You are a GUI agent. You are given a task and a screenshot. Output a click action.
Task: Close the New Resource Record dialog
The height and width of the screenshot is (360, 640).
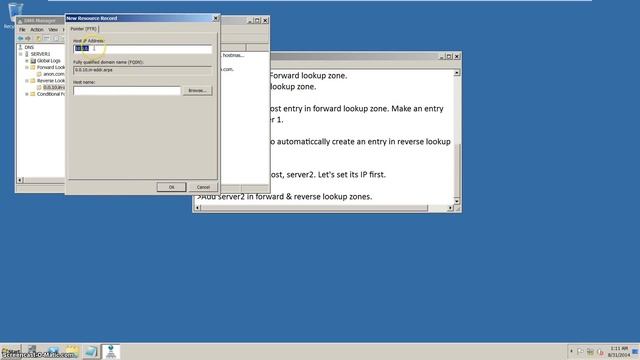216,18
